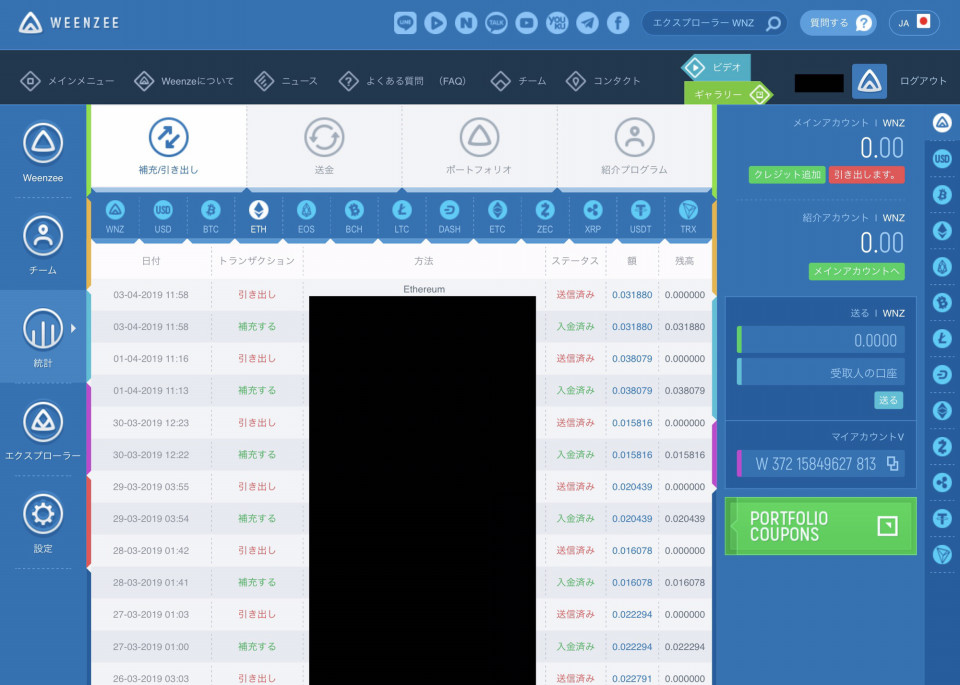Click amount 0.020439 in 29-03-2019 03:55 row
The height and width of the screenshot is (685, 960).
[x=632, y=487]
